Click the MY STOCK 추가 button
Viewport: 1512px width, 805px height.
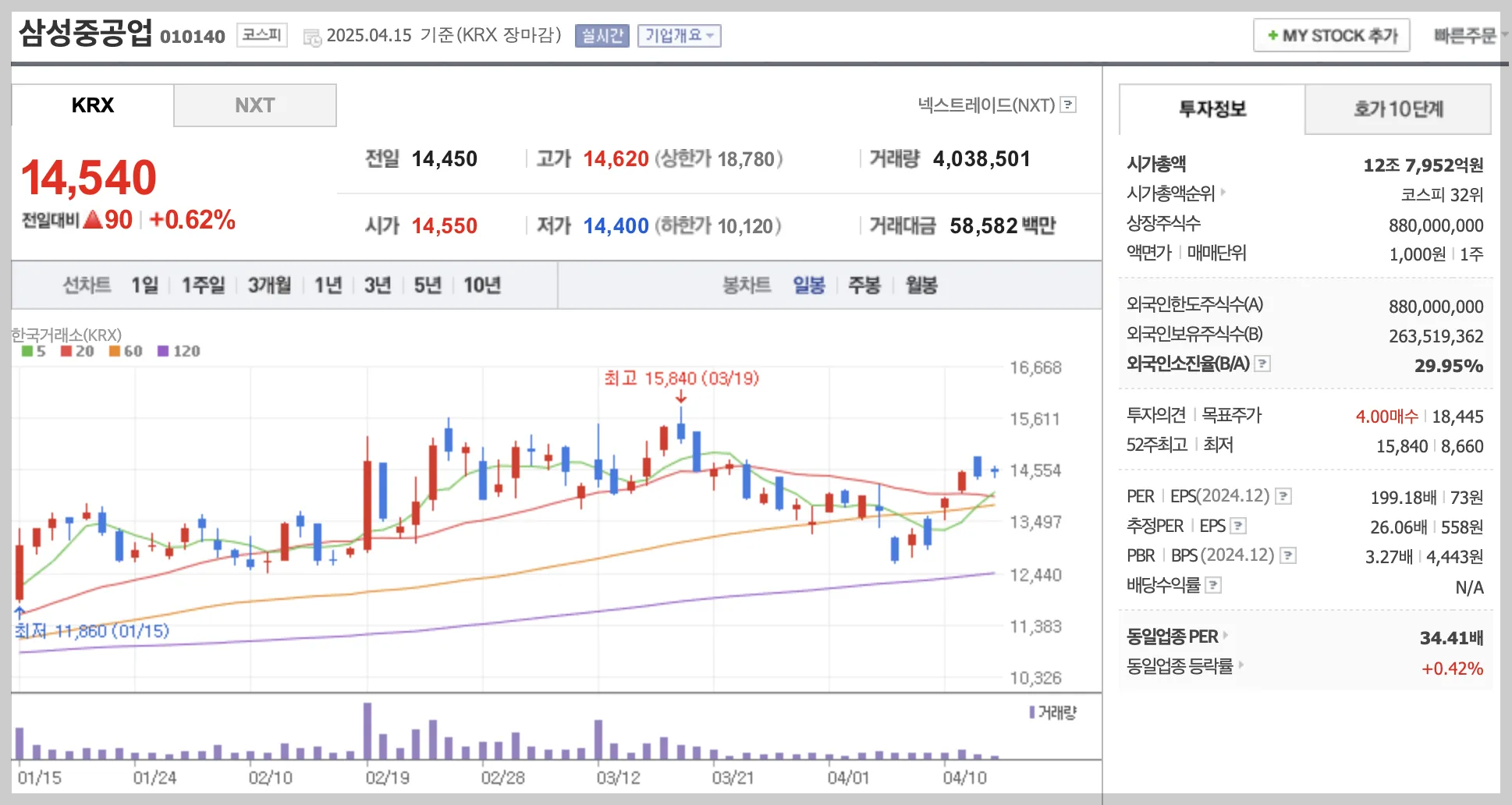pos(1331,35)
